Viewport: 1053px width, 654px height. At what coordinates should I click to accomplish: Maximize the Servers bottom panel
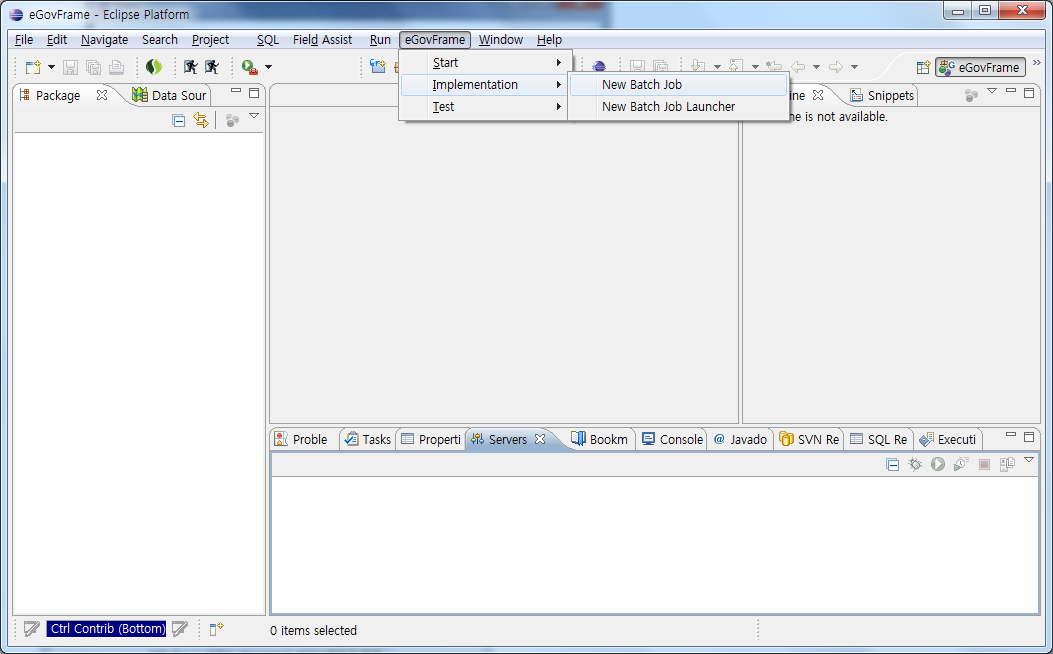pyautogui.click(x=1029, y=436)
